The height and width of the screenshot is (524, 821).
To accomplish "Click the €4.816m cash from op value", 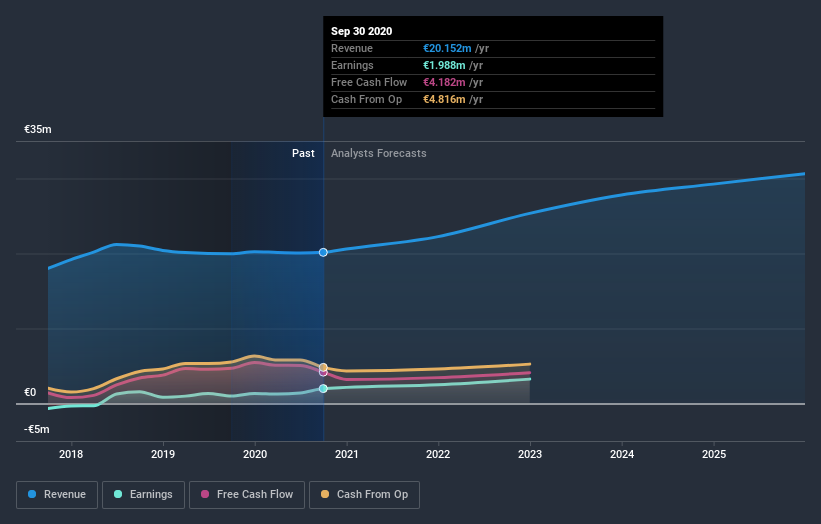I will tap(444, 99).
